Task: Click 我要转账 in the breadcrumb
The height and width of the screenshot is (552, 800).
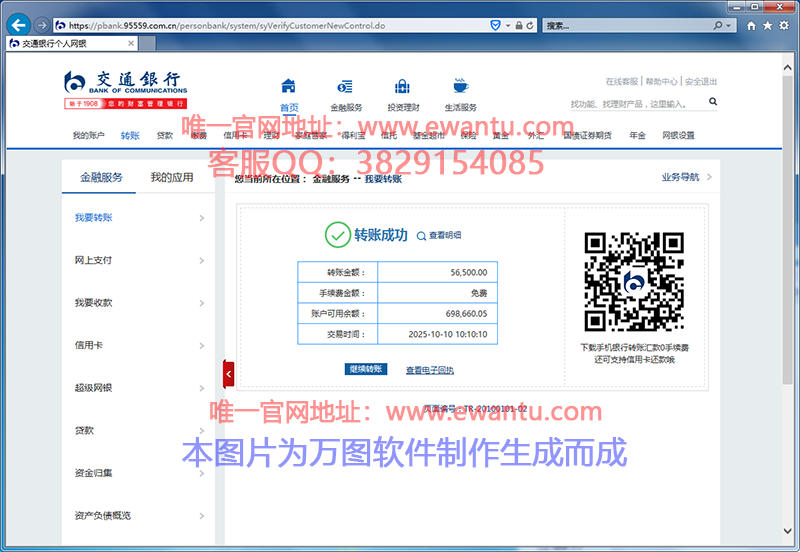Action: pyautogui.click(x=383, y=179)
